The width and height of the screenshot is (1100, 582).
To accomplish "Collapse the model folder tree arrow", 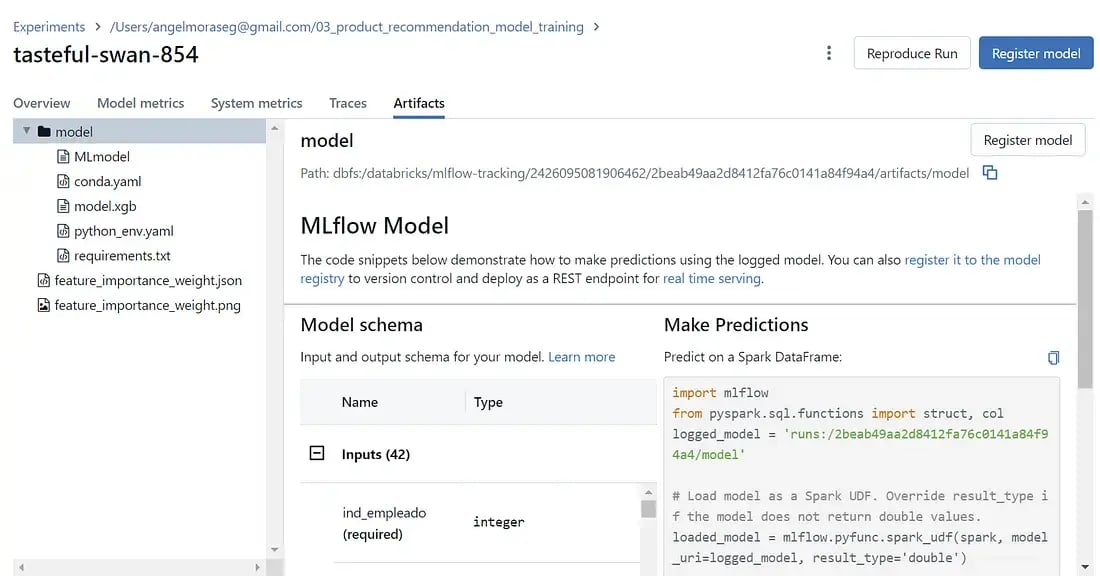I will 26,131.
